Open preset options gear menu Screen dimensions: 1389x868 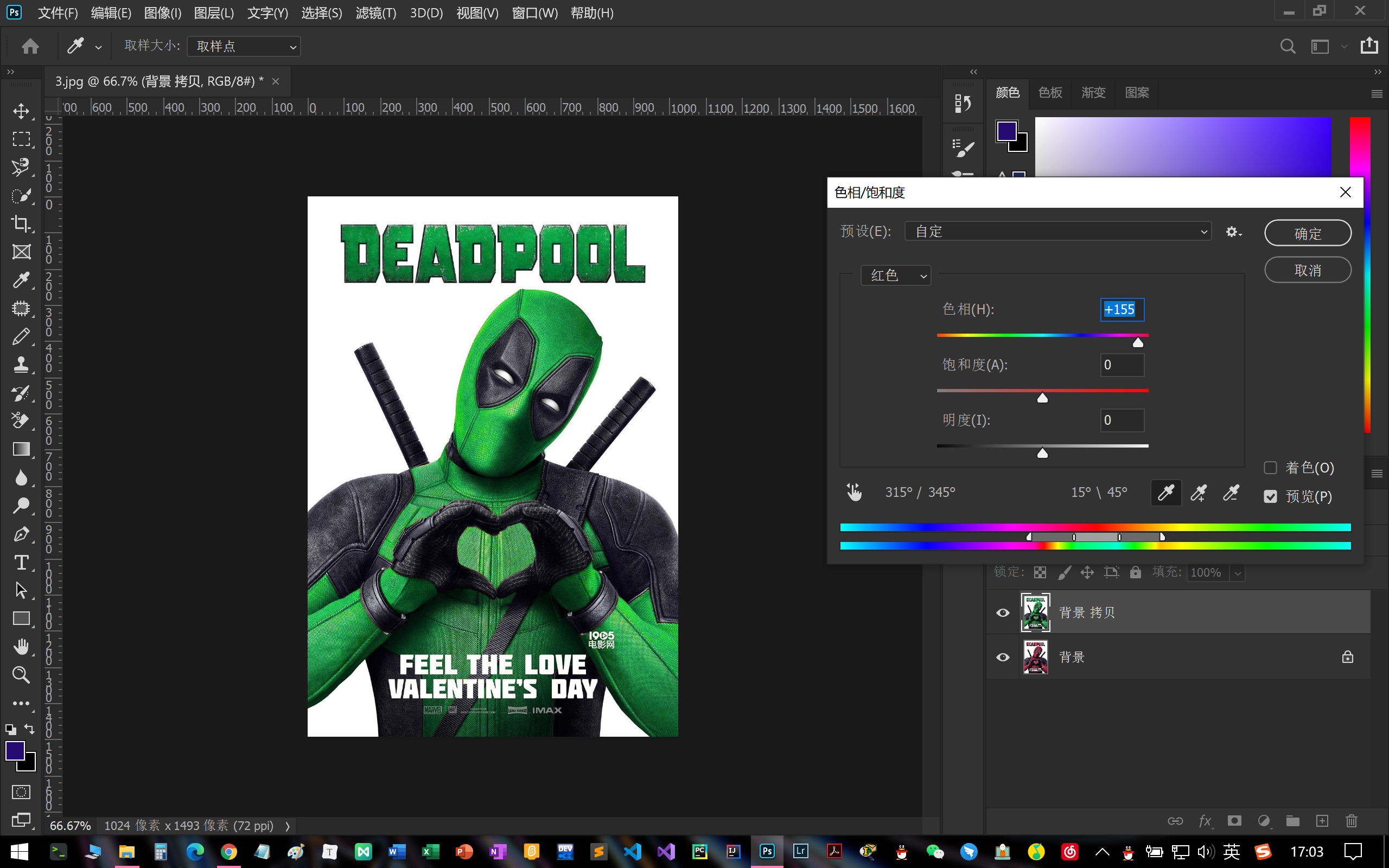pos(1233,232)
